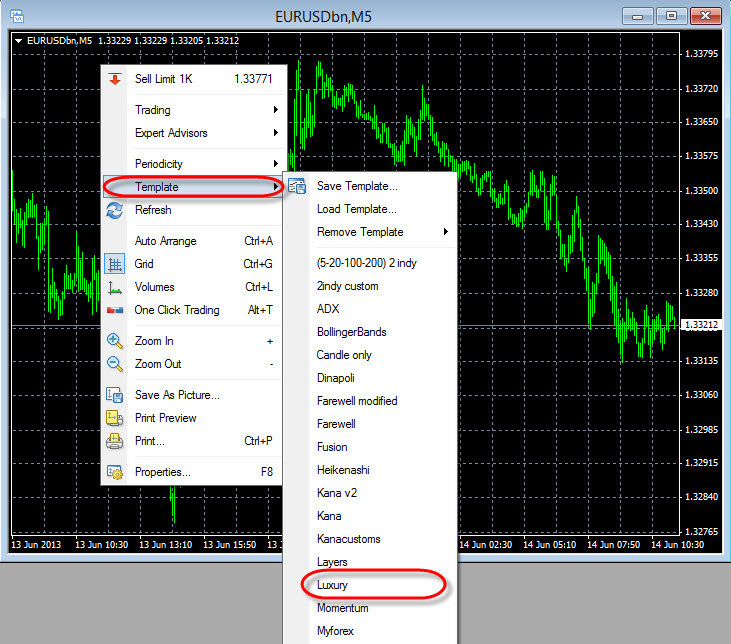Click the Zoom Out magnifier icon
The image size is (731, 644).
pos(115,364)
